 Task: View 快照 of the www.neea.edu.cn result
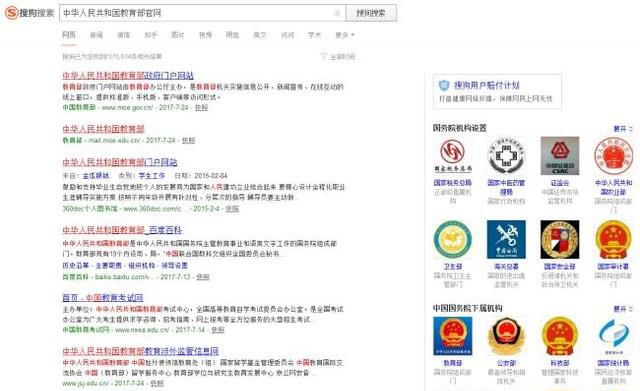pos(218,330)
